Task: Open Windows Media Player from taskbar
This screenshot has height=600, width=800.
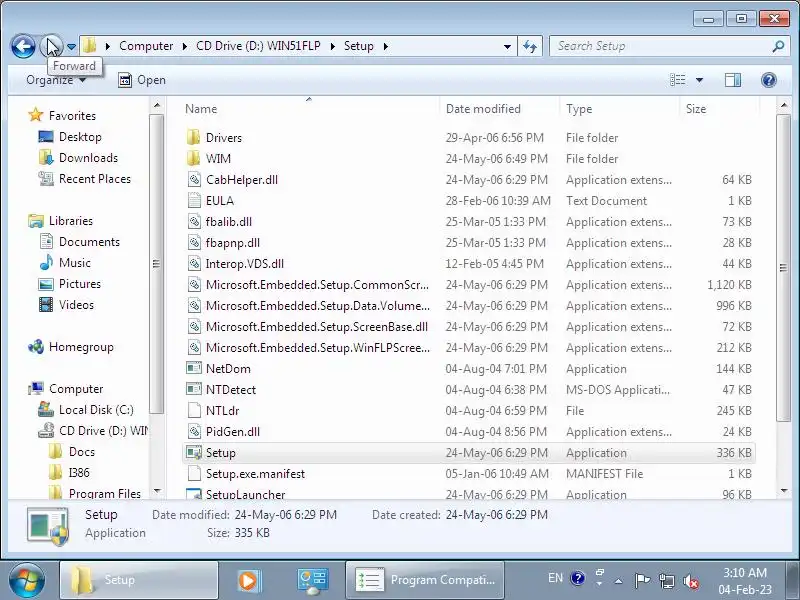Action: click(x=249, y=580)
